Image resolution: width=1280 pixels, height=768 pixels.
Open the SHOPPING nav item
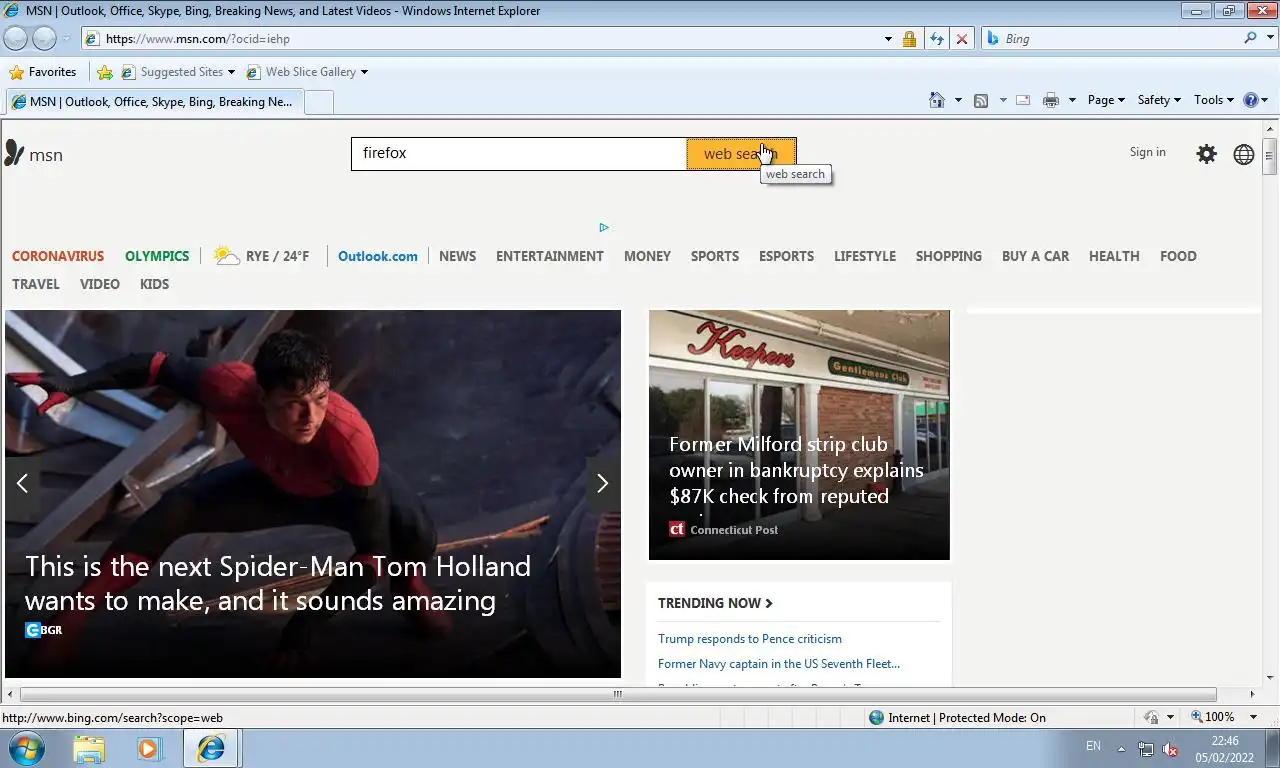[949, 256]
